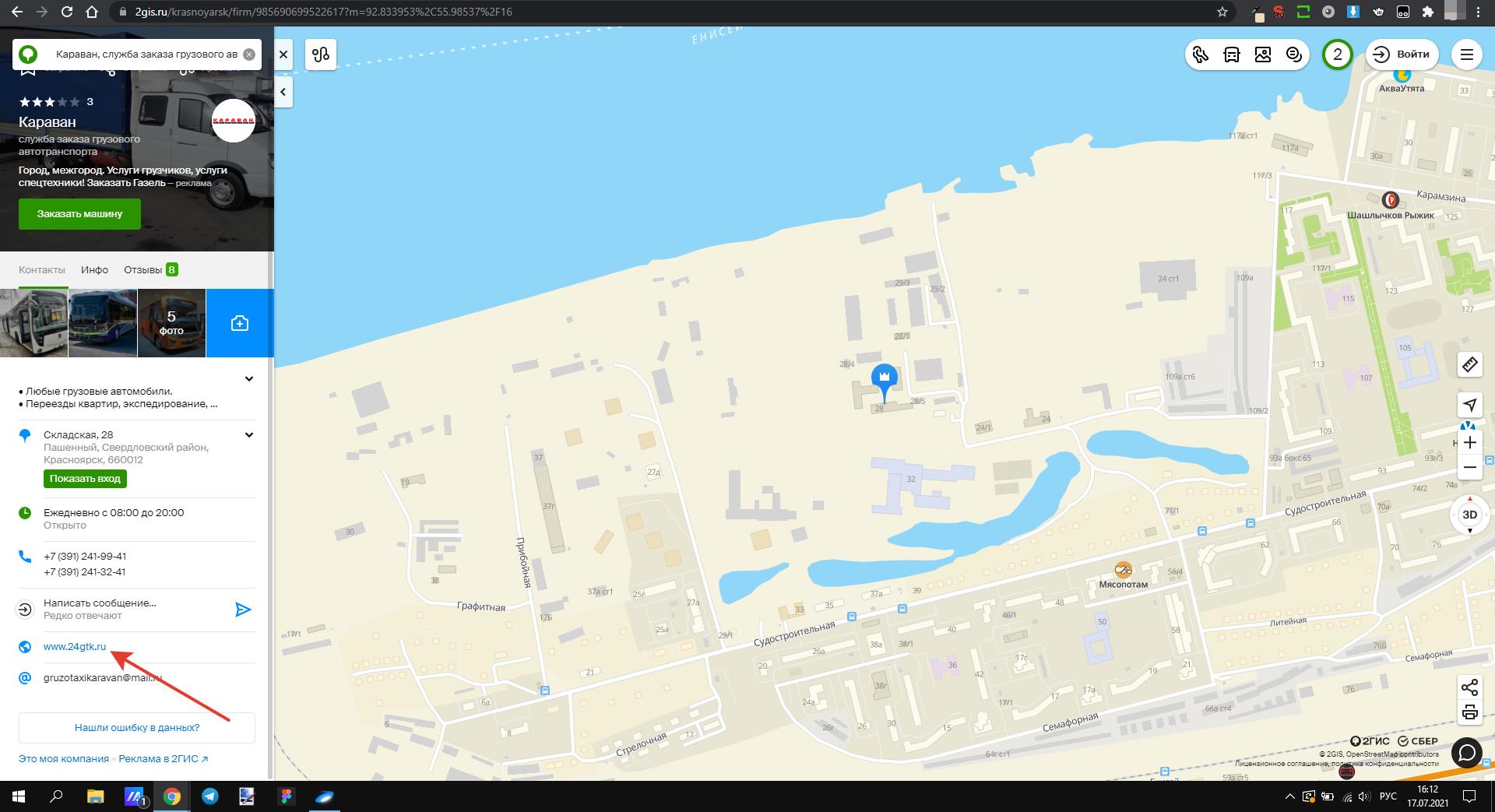
Task: Click the Заказать машину button
Action: [x=79, y=214]
